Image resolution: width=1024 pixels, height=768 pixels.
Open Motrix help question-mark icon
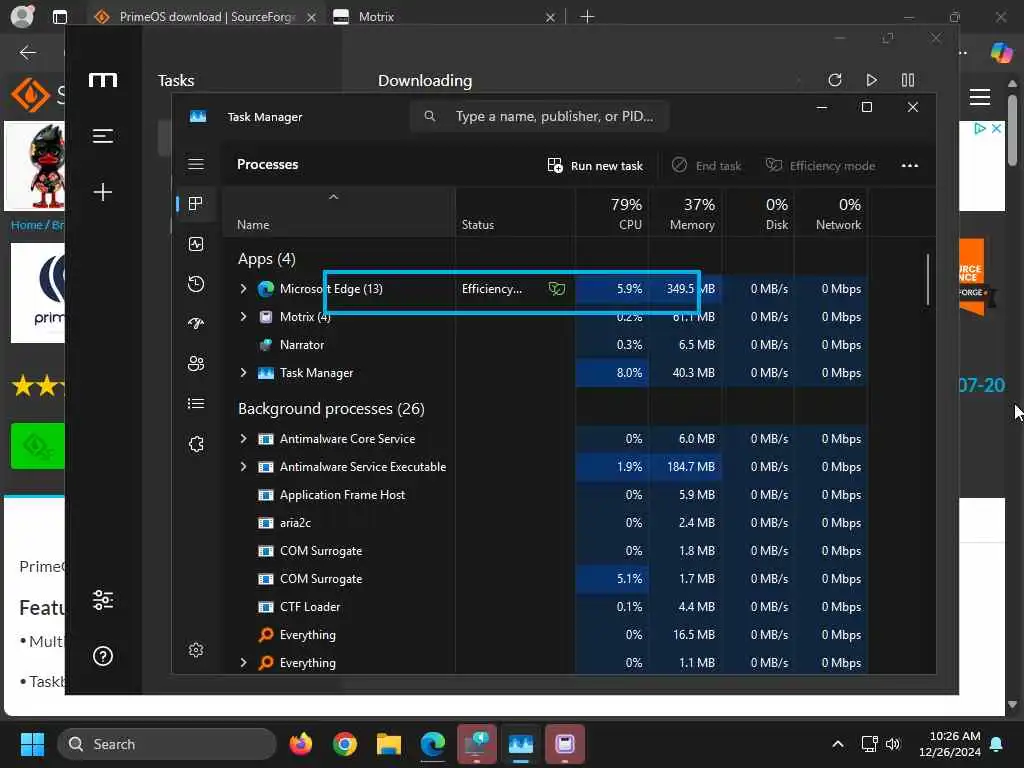(103, 656)
